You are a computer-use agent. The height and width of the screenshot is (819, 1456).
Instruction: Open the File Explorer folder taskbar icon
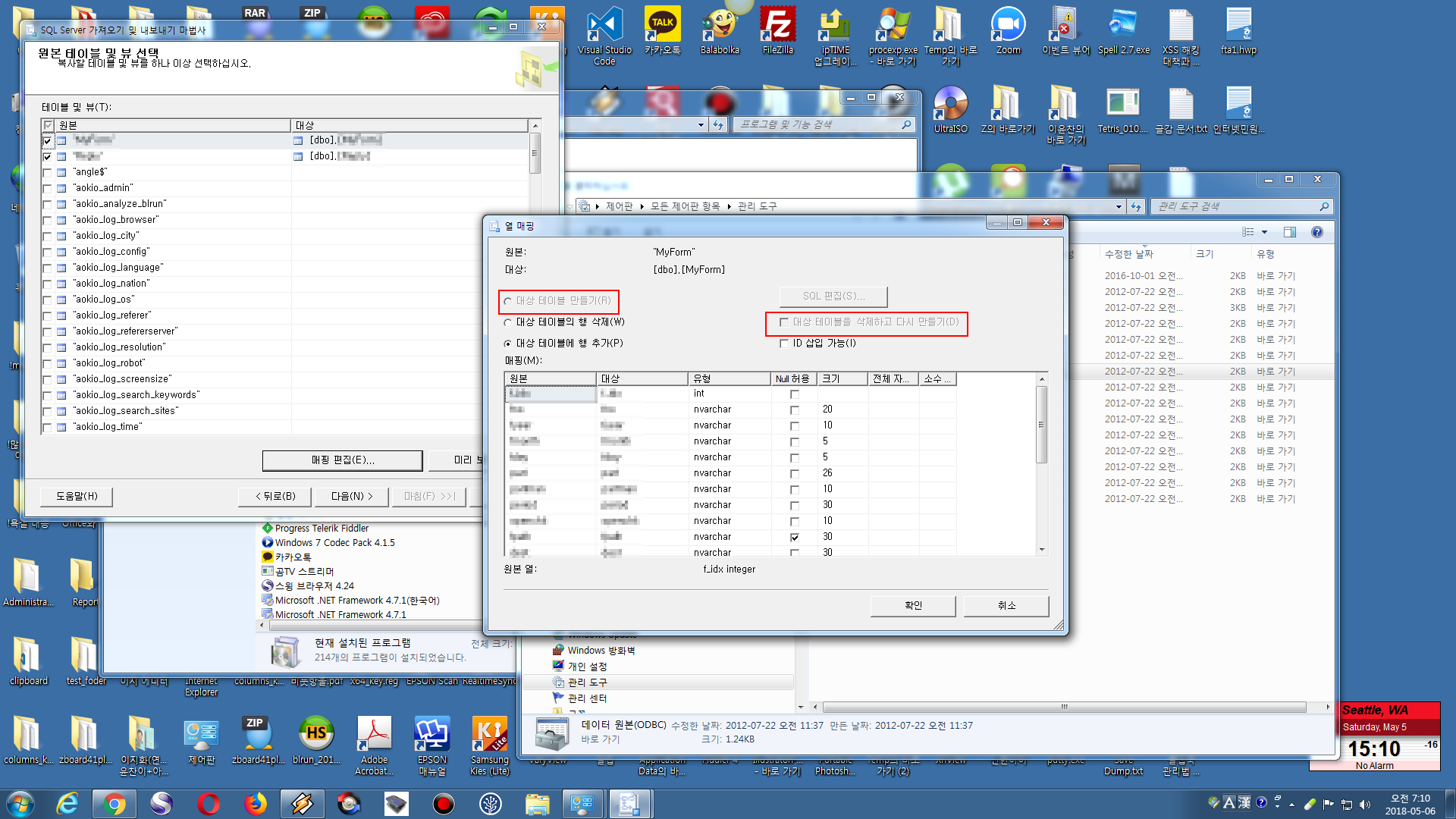coord(538,804)
